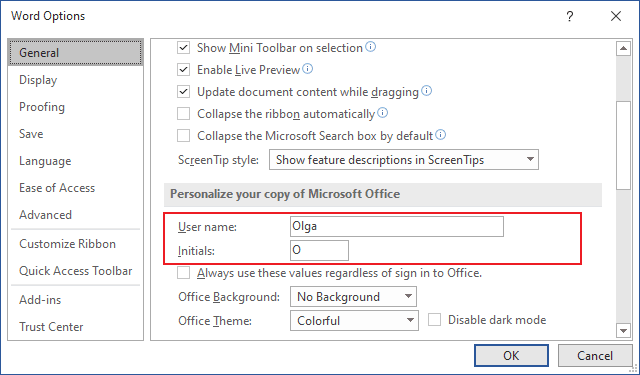Show info icon for Collapse Microsoft Search box

pos(440,135)
